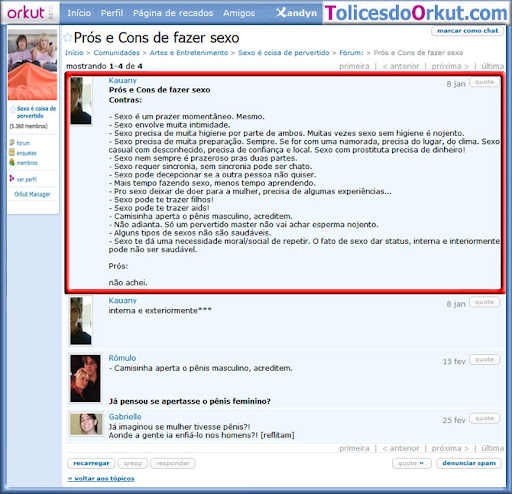
Task: Open Sexo é coisa de pervertido breadcrumb
Action: click(x=284, y=53)
